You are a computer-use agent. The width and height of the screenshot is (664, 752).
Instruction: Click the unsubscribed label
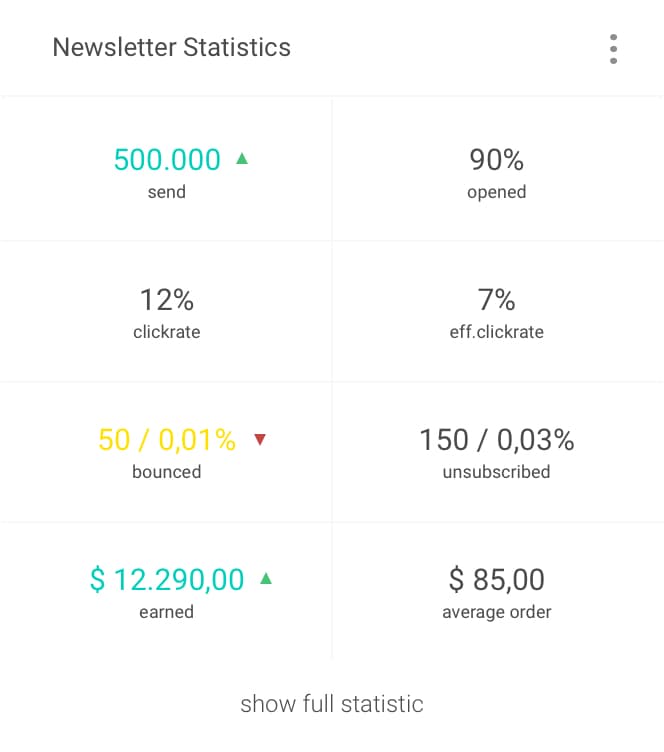tap(497, 472)
